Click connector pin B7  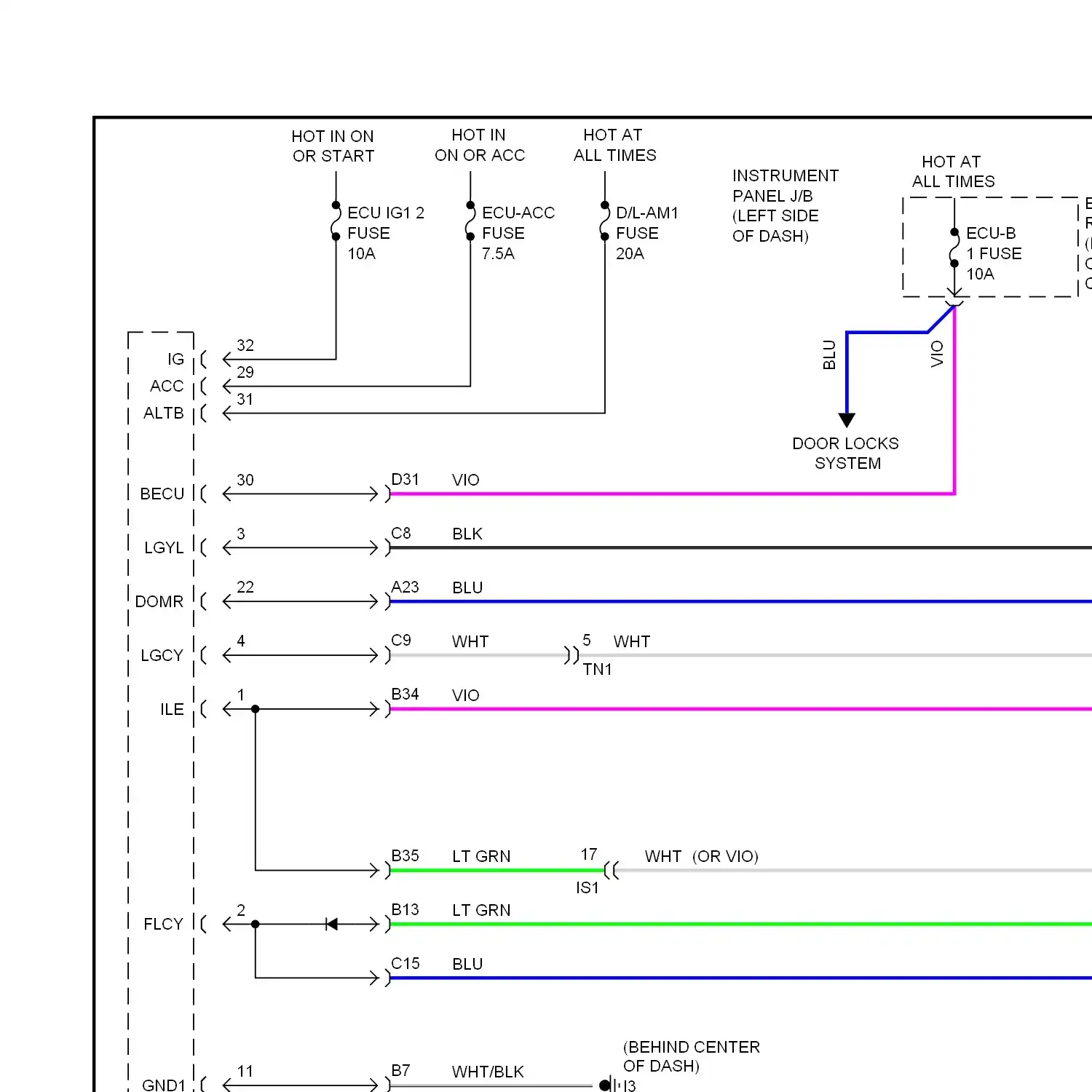pyautogui.click(x=400, y=1070)
